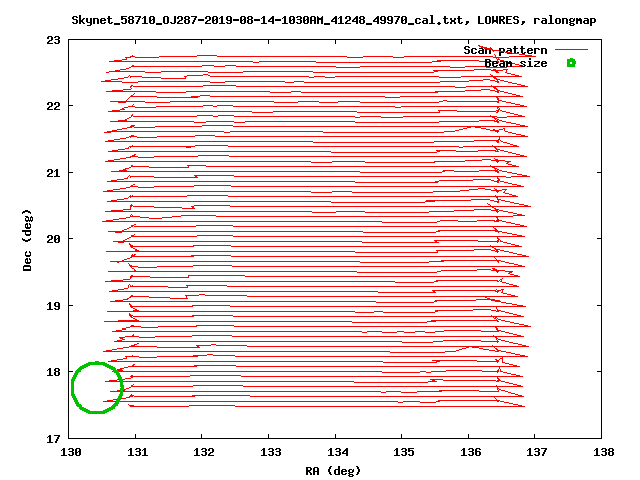This screenshot has width=640, height=480.
Task: Click the 'Dec (deg)' axis label
Action: pos(27,240)
